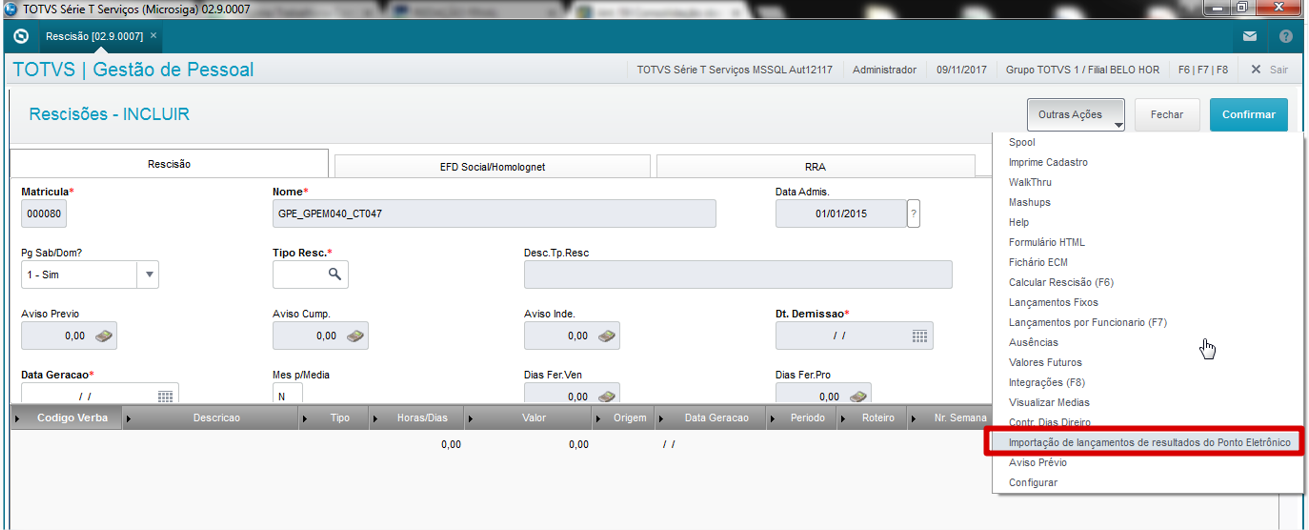Click the Data Geracao column header
The width and height of the screenshot is (1309, 530).
click(716, 418)
